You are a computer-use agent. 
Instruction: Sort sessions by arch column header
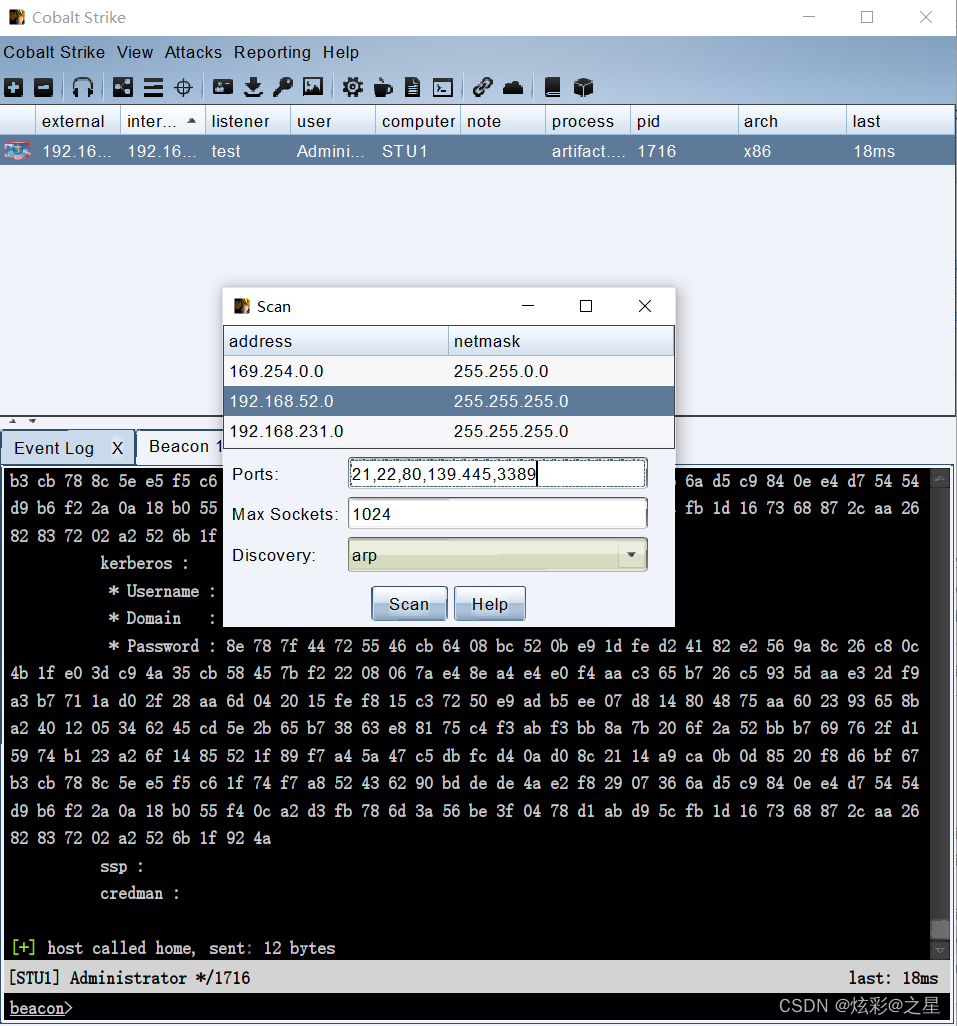pos(792,121)
